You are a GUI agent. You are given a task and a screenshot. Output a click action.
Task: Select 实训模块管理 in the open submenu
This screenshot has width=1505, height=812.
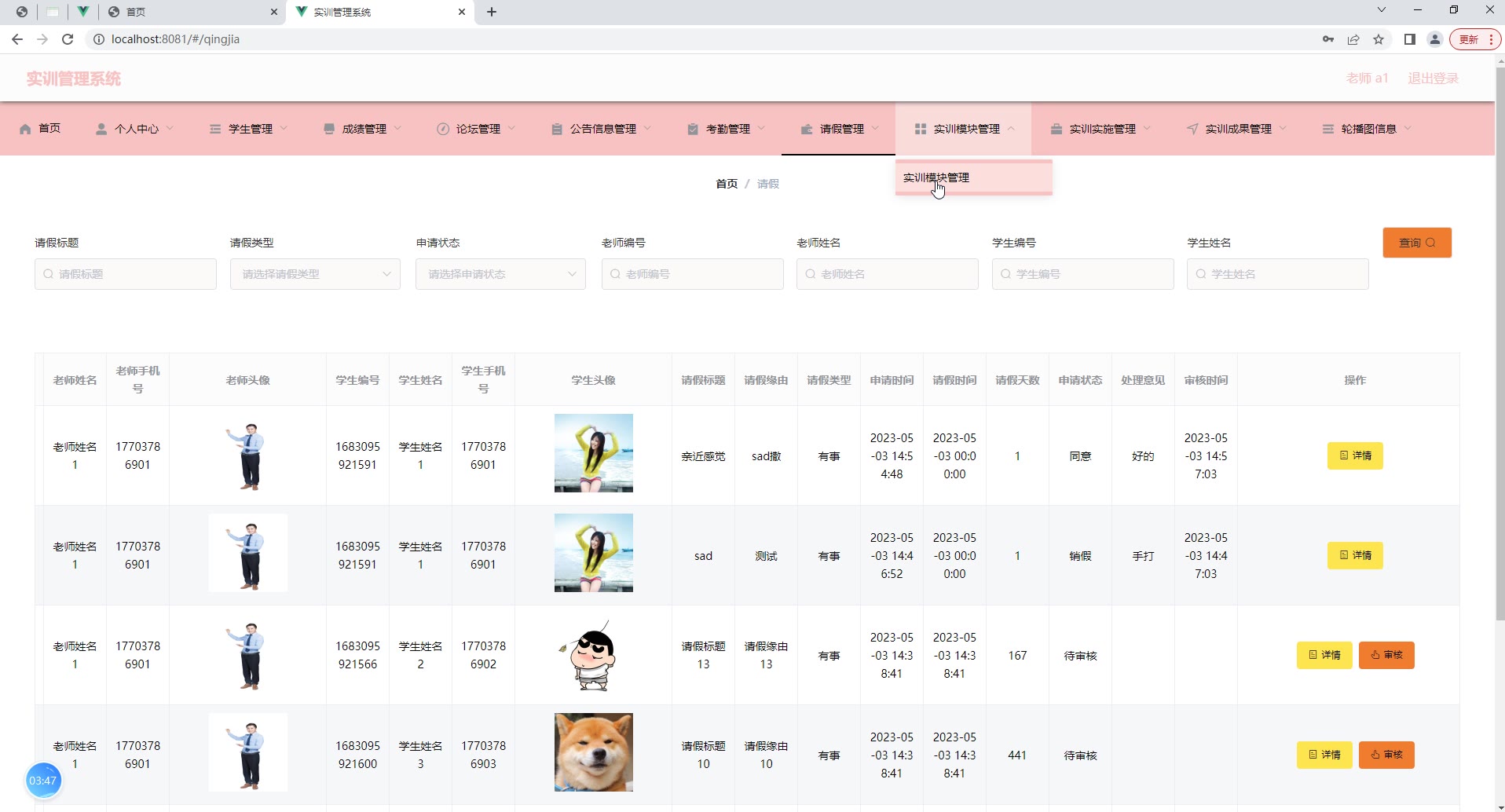(936, 177)
